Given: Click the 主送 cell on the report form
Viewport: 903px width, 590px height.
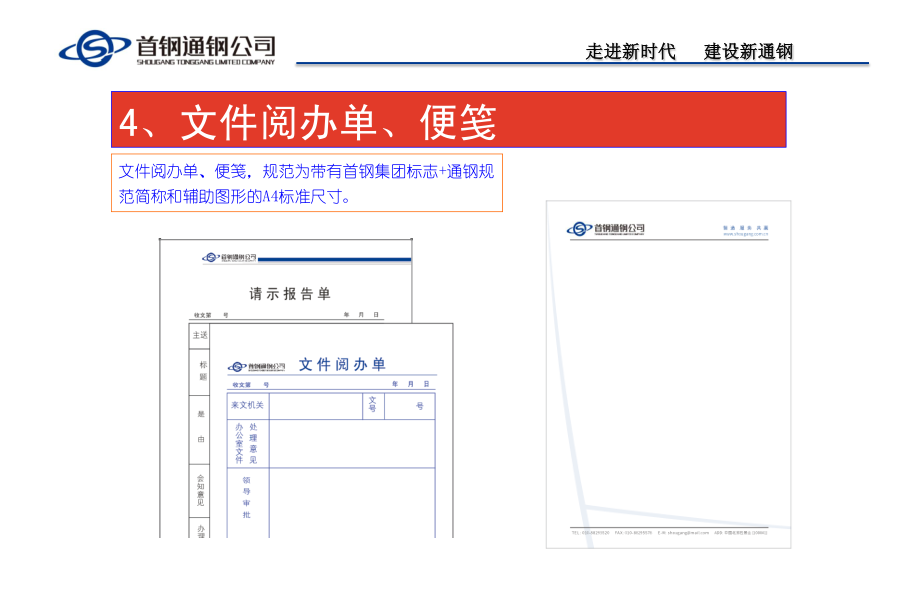Looking at the screenshot, I should tap(200, 335).
